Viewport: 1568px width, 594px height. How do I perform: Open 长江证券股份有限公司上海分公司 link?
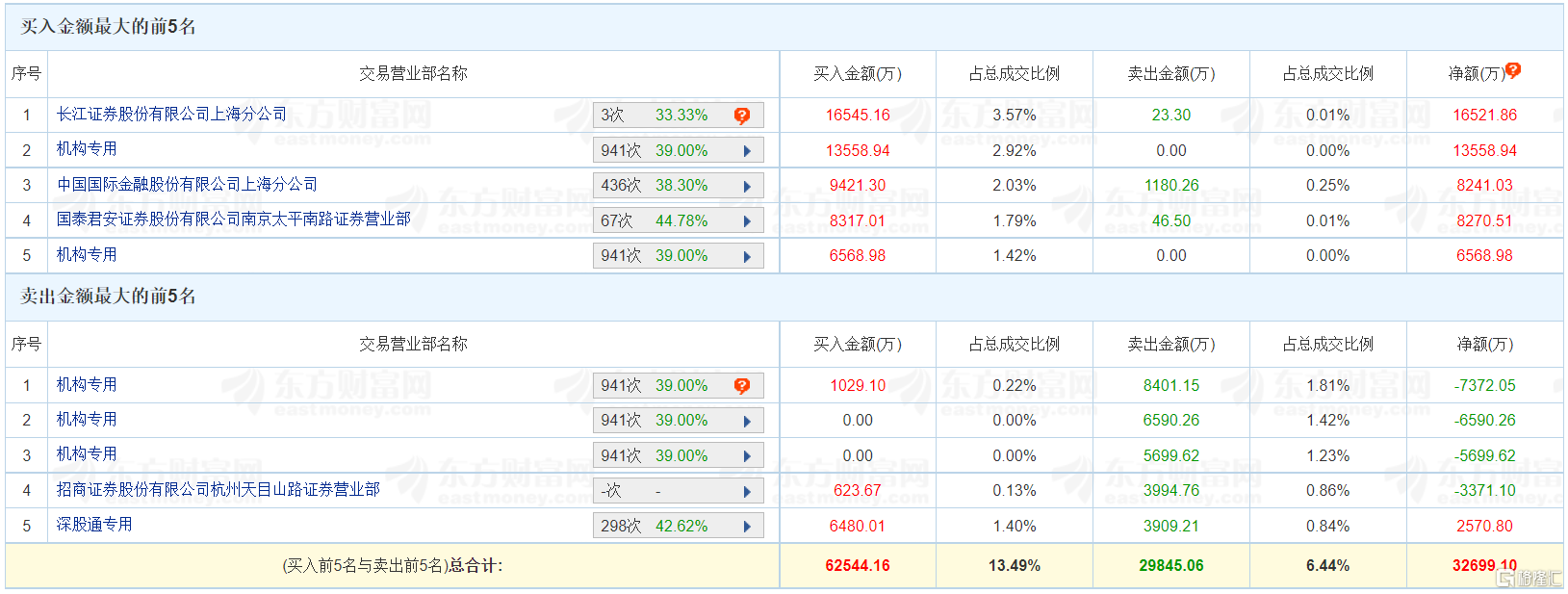pyautogui.click(x=171, y=115)
